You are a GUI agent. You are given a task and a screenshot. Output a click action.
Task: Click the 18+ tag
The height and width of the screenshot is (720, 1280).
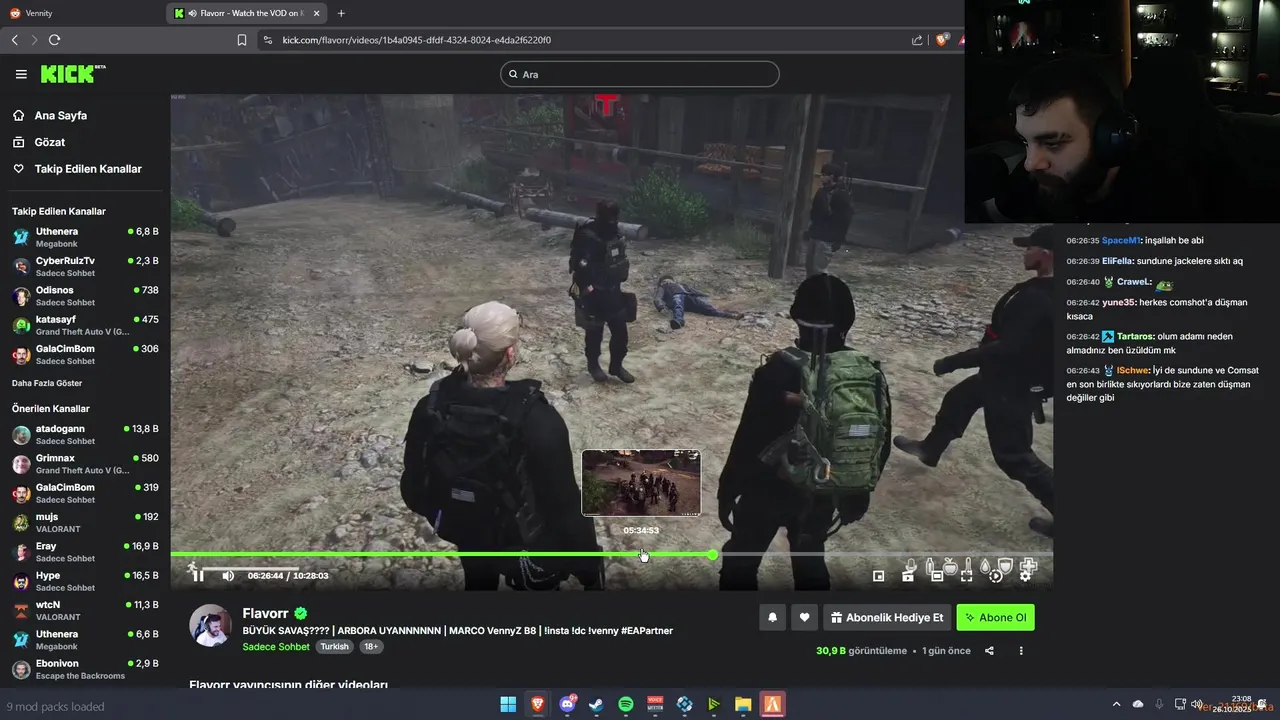click(x=371, y=646)
